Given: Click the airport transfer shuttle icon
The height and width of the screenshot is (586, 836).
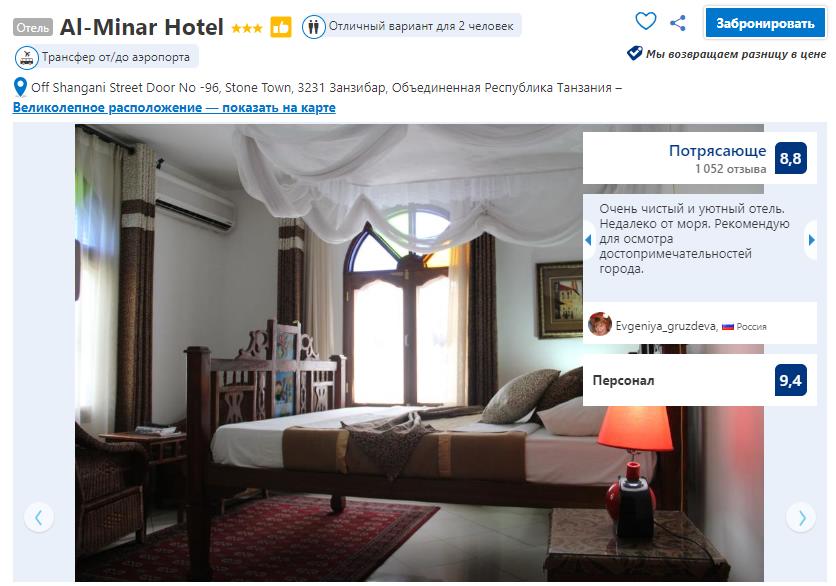Looking at the screenshot, I should (x=27, y=57).
